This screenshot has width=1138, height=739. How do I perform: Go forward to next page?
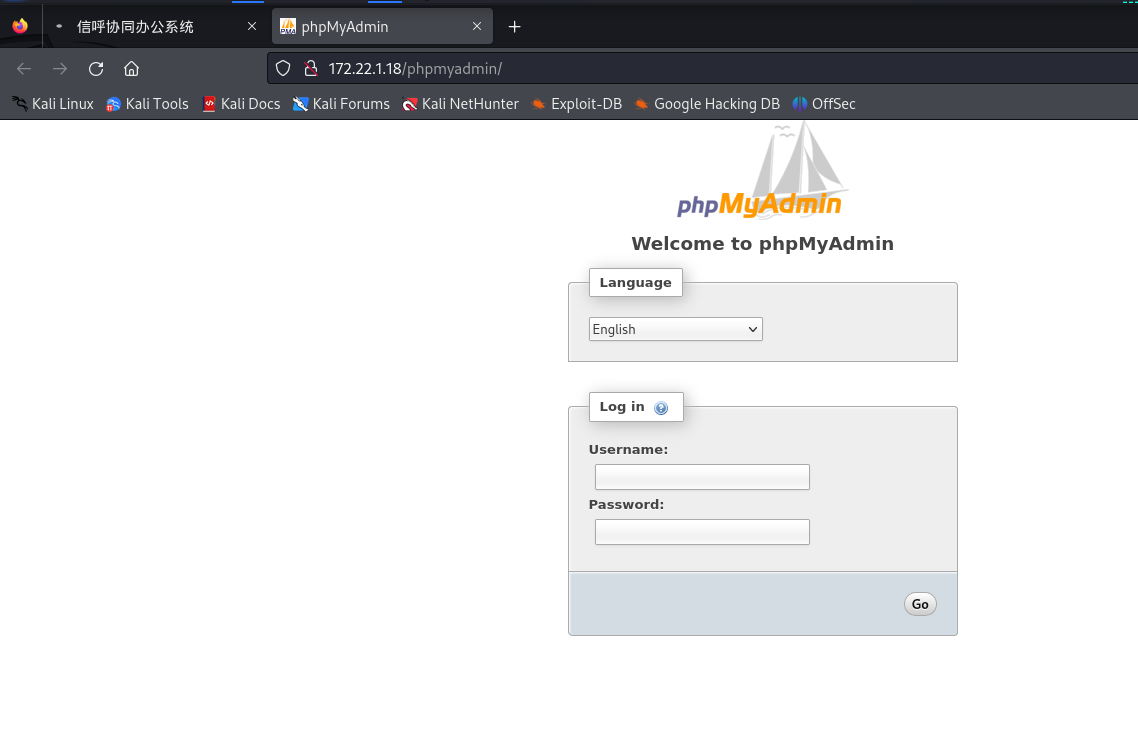(60, 68)
